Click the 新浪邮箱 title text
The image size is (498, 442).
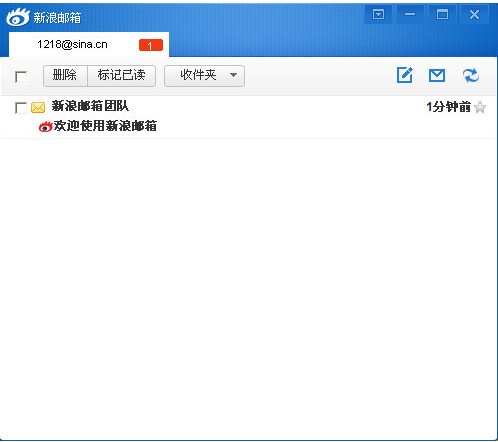tap(57, 17)
